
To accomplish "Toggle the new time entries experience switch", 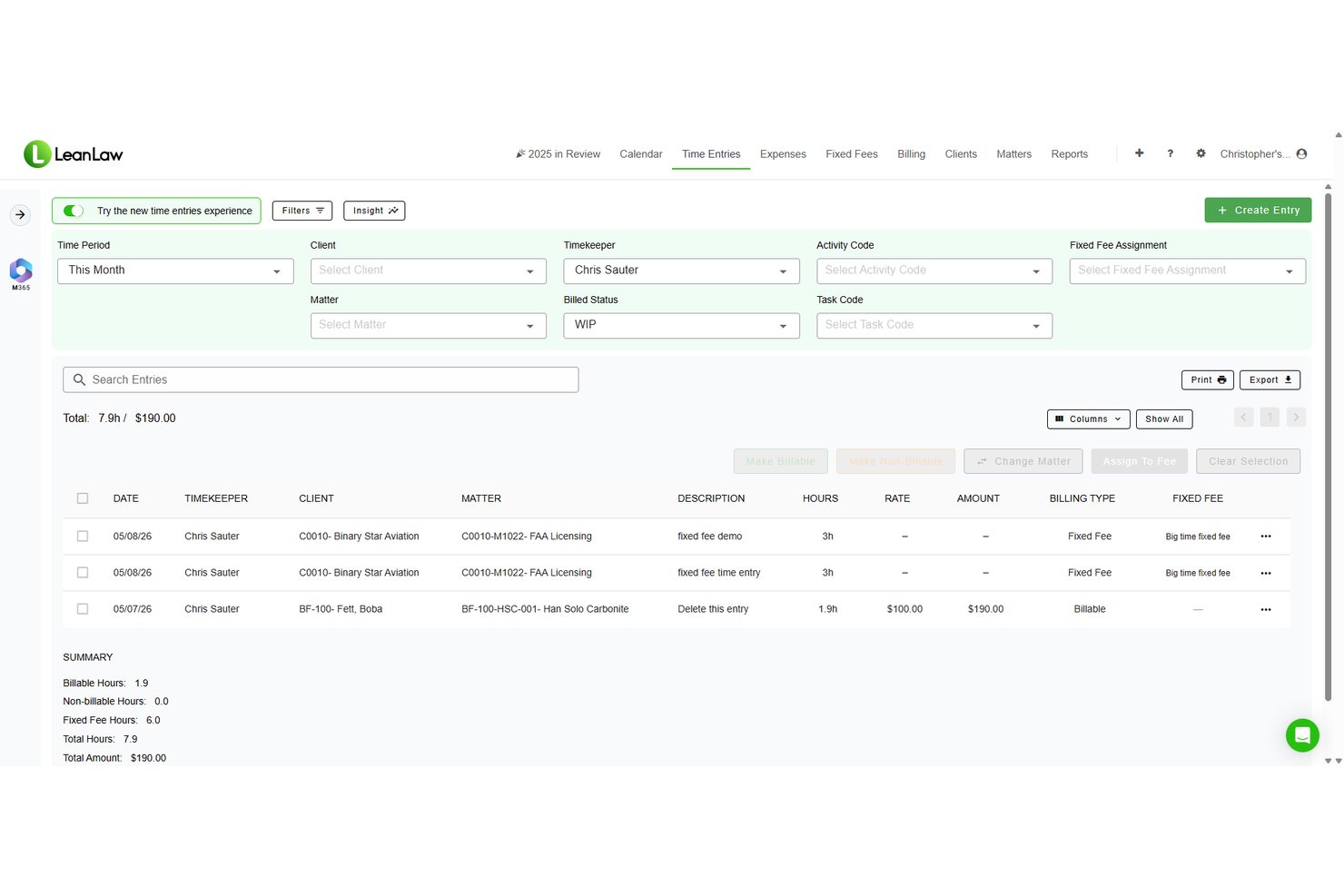I will [x=74, y=211].
